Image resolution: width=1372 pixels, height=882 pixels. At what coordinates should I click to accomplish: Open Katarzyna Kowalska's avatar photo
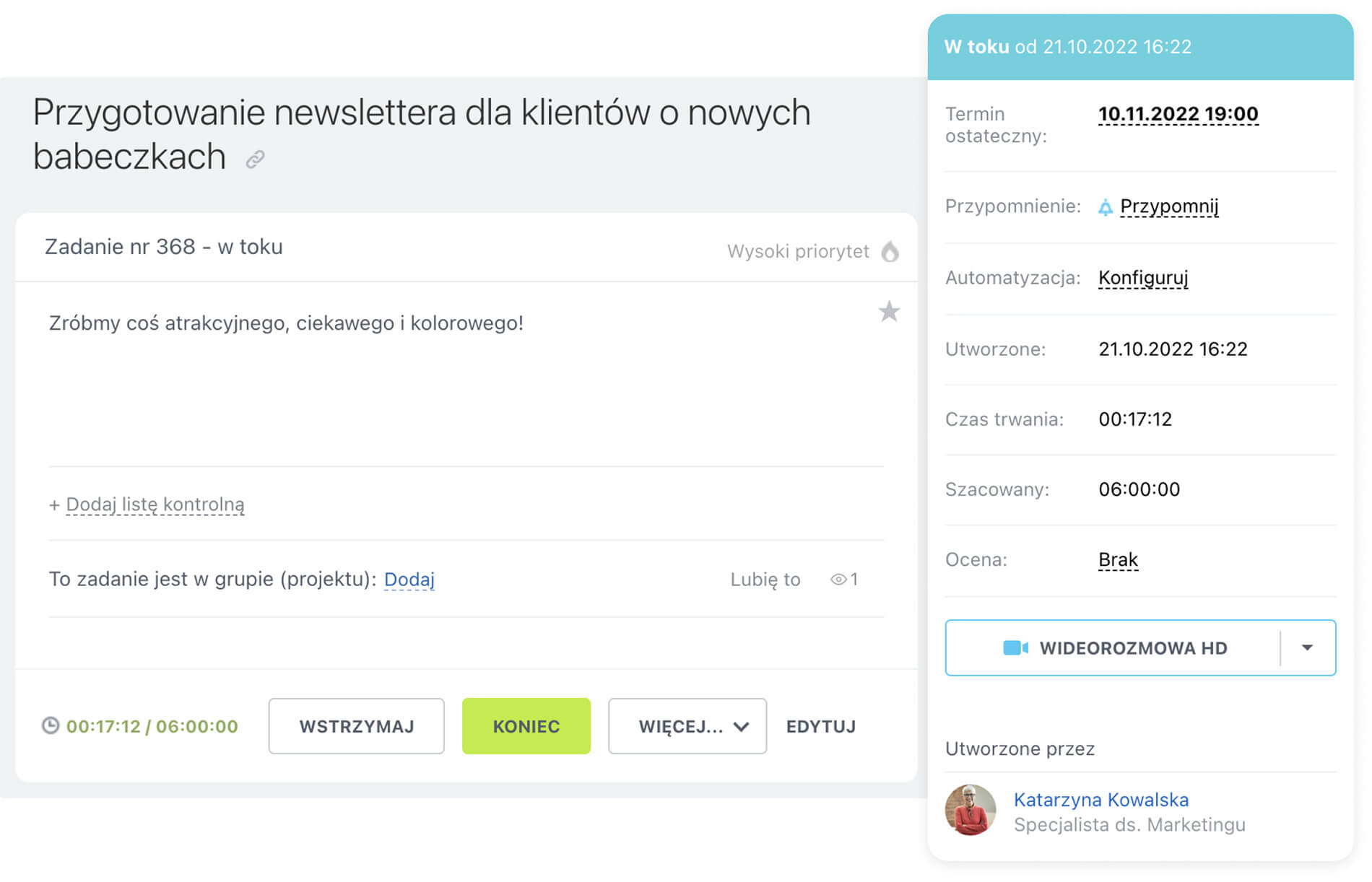[970, 811]
